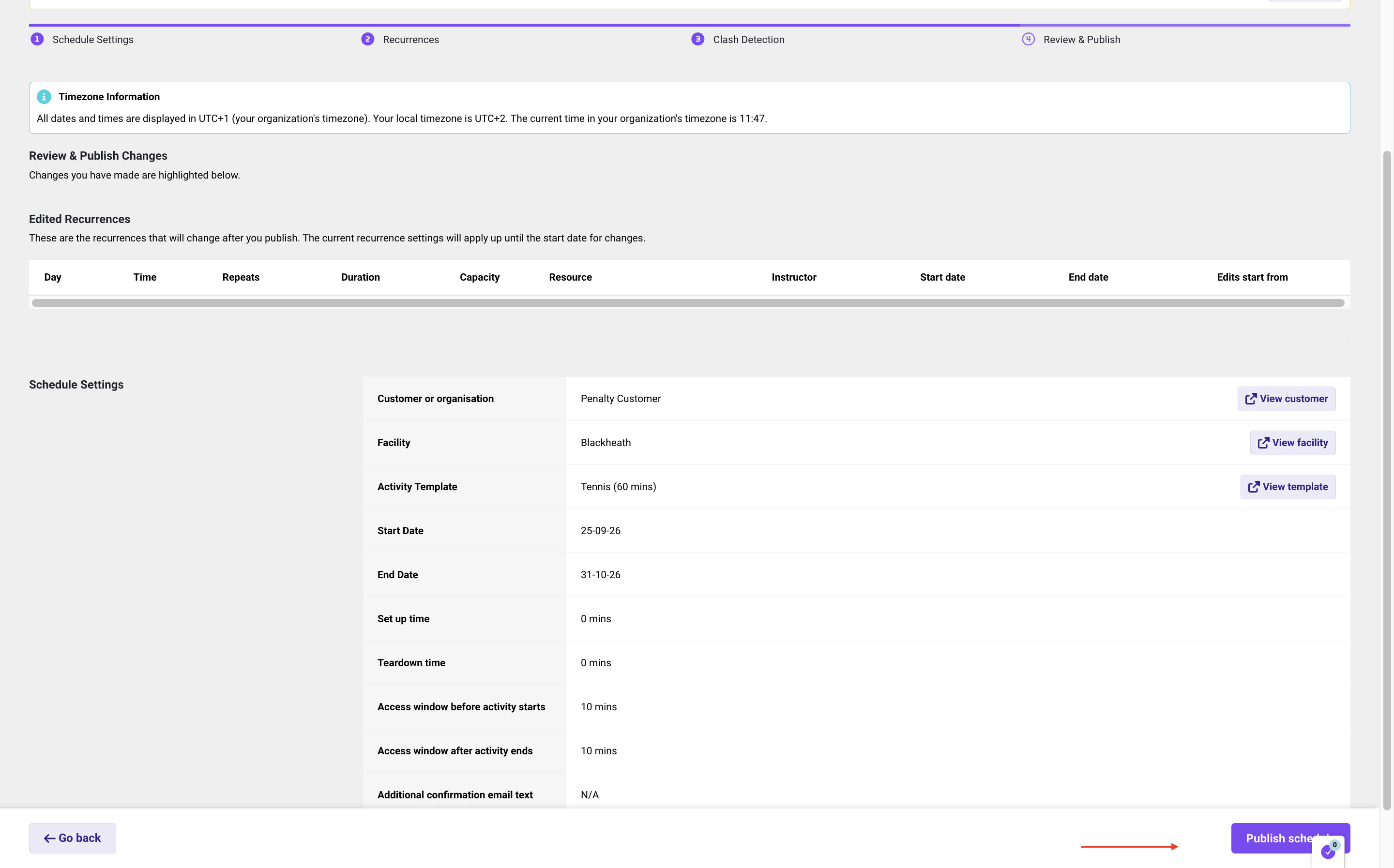Click the Penalty Customer value
Image resolution: width=1394 pixels, height=868 pixels.
tap(621, 399)
